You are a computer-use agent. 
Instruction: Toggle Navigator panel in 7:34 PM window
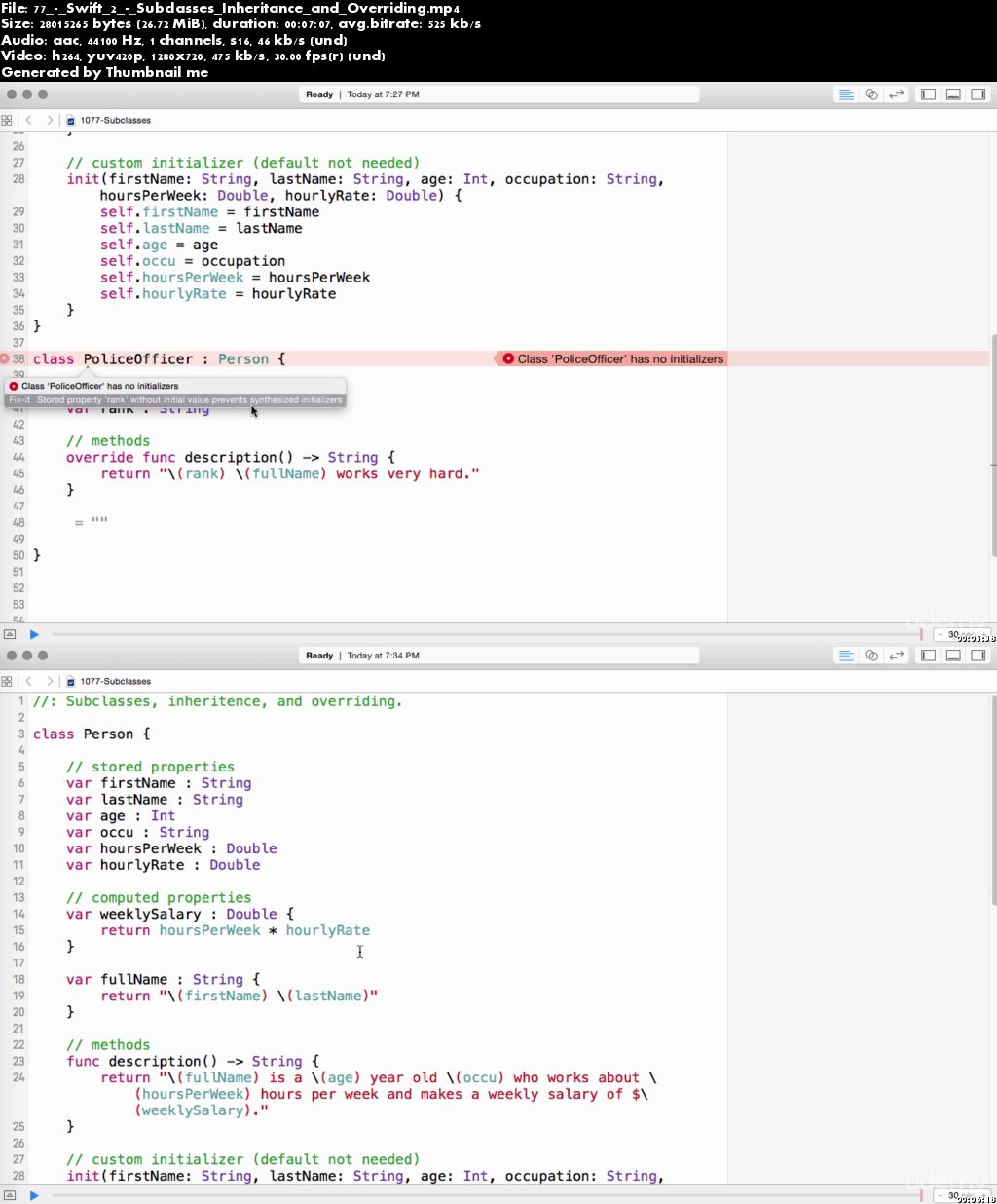tap(928, 656)
